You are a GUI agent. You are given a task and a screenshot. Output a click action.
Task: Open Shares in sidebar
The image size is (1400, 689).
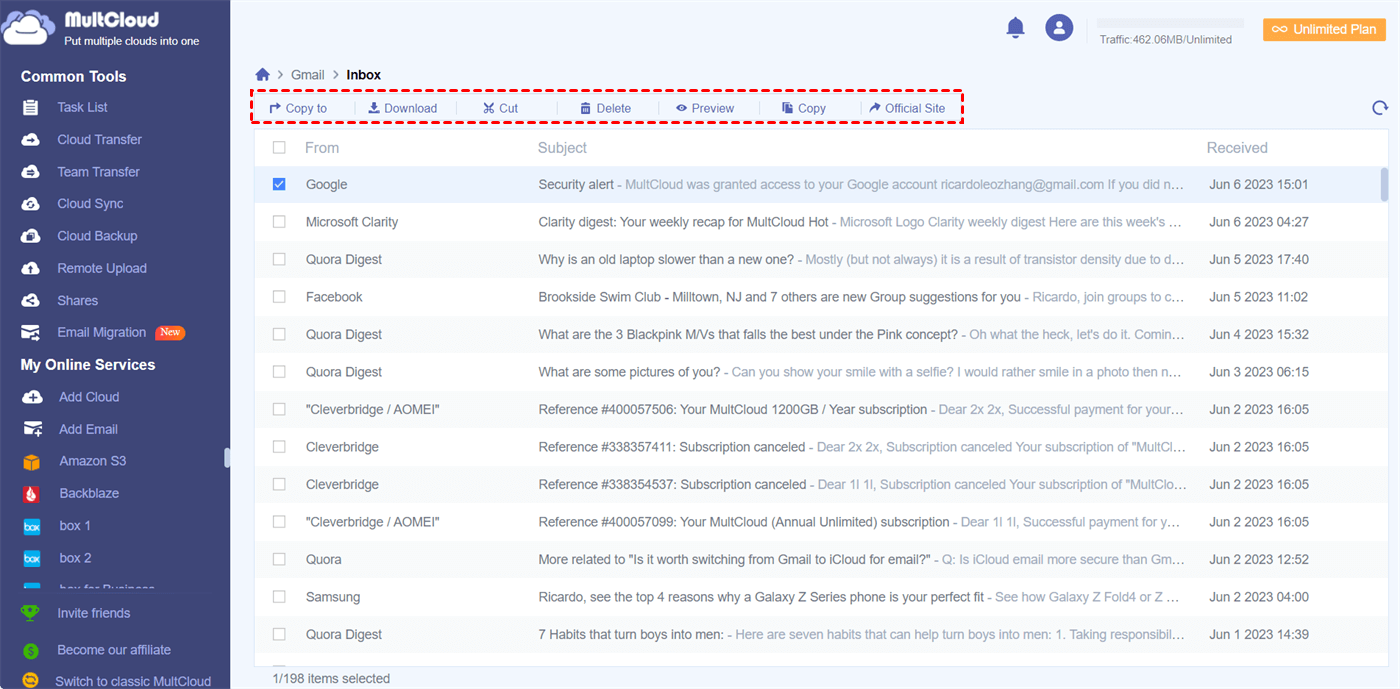77,300
